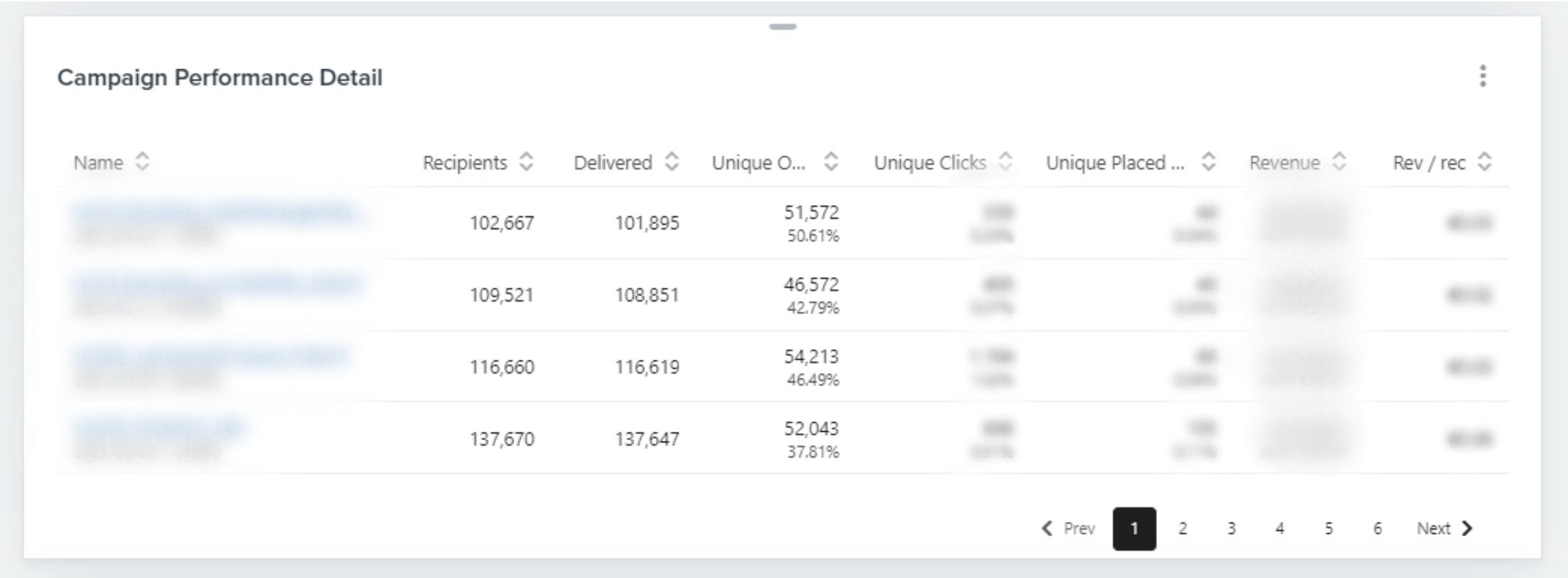Click the Revenue column header label
The image size is (1568, 578).
click(1284, 163)
